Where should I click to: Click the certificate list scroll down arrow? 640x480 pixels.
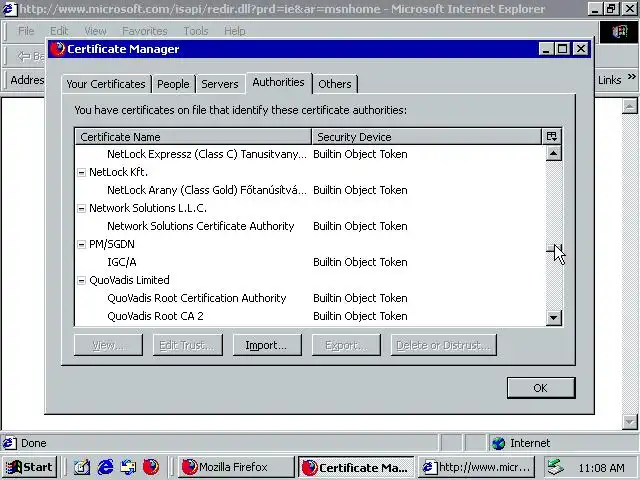click(553, 317)
